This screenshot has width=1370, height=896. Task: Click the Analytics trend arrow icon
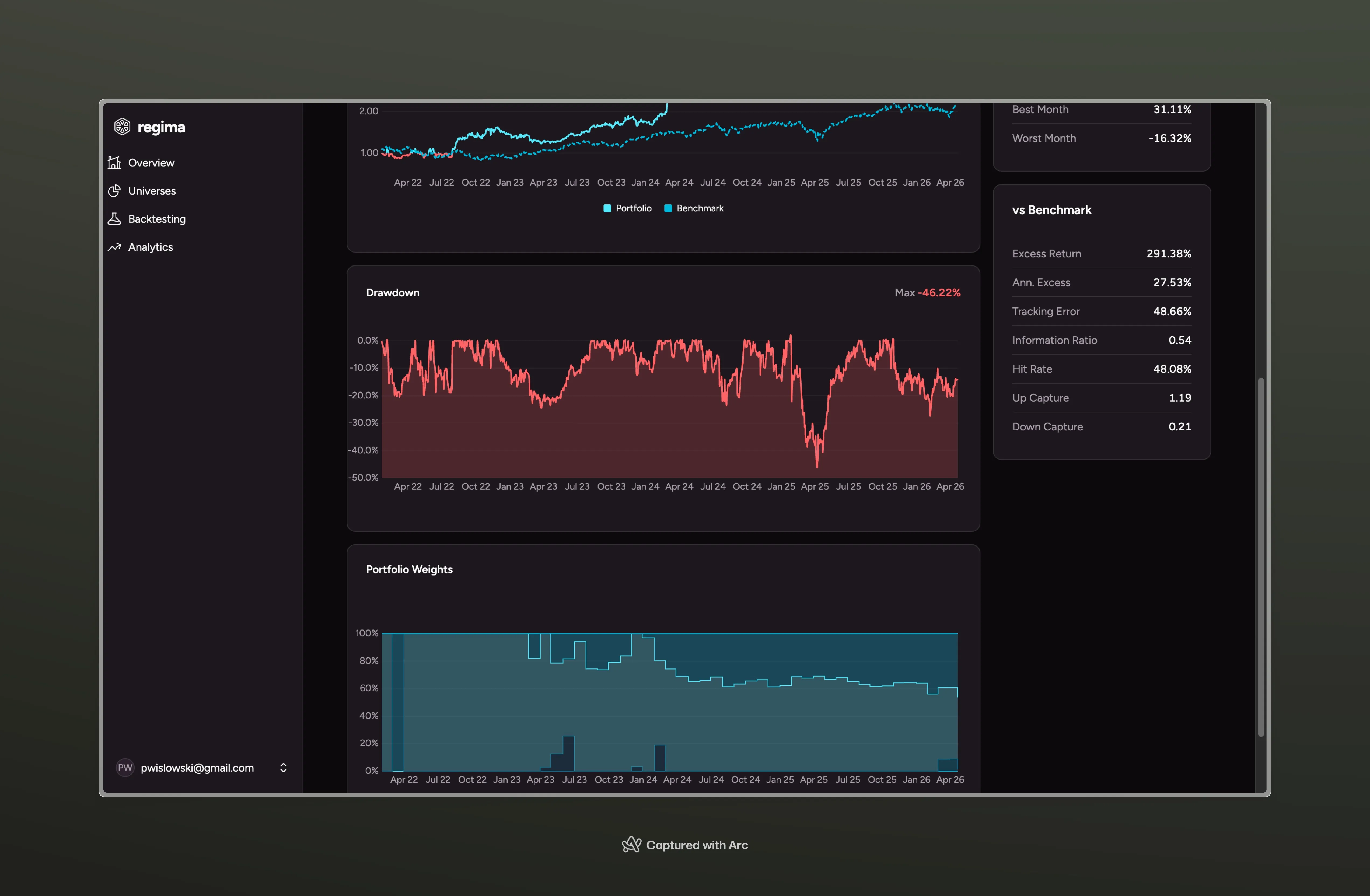114,247
